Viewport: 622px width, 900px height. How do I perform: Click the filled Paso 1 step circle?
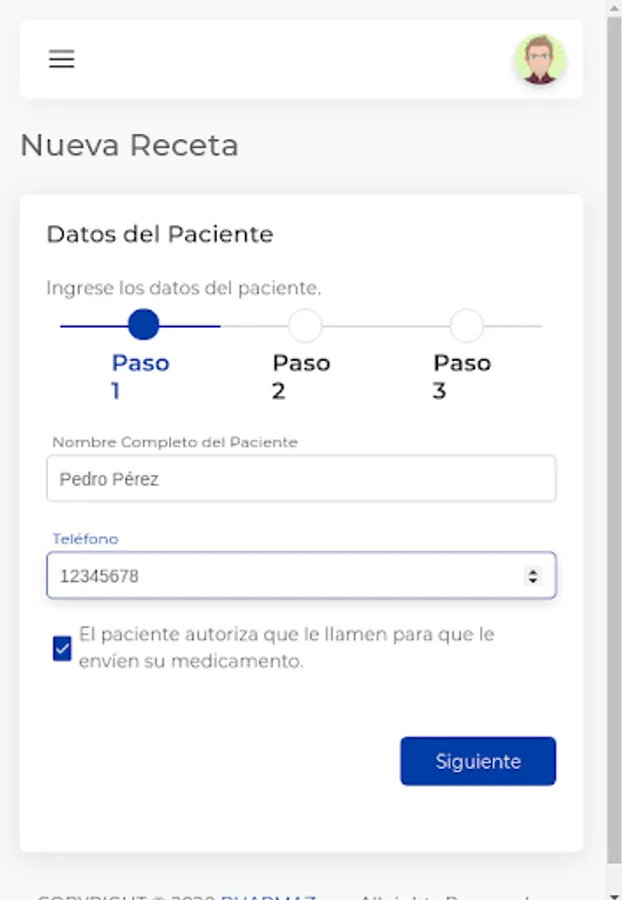pyautogui.click(x=144, y=325)
